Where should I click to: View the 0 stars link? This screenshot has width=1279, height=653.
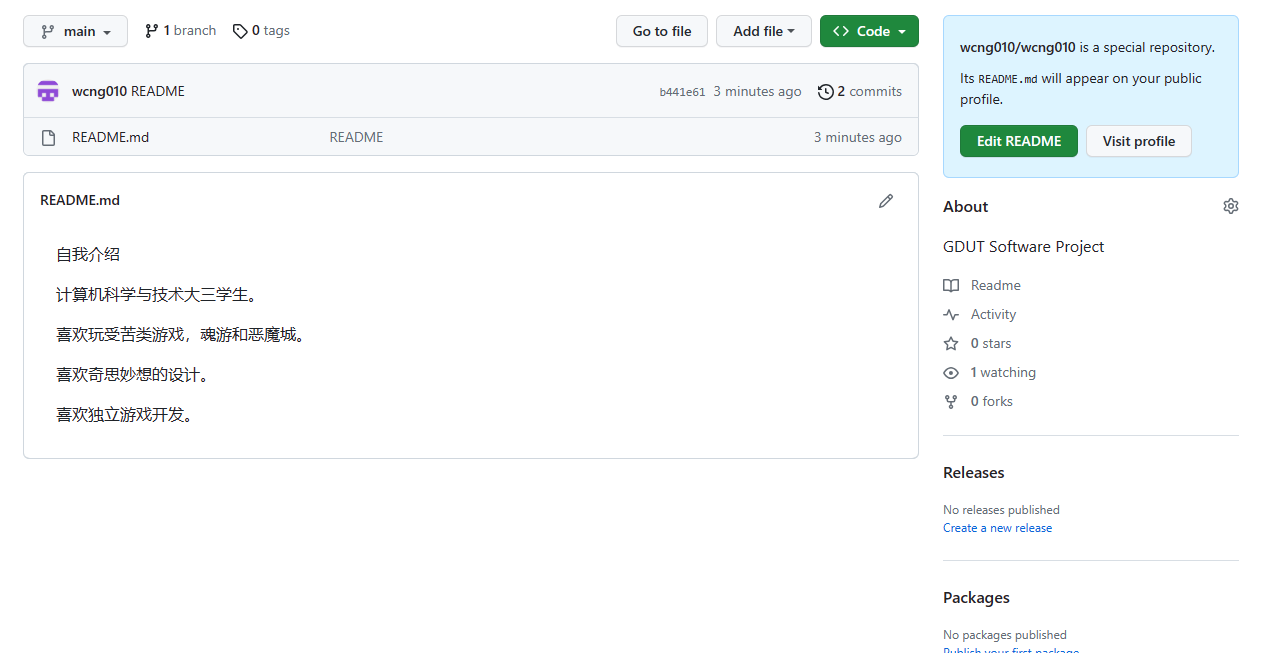[x=991, y=343]
